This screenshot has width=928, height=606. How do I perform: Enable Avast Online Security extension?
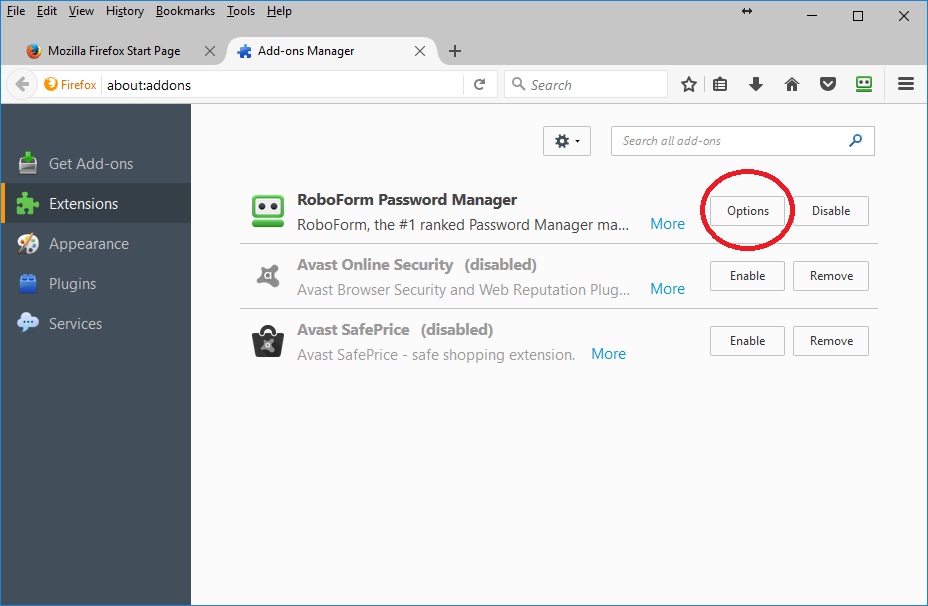pyautogui.click(x=747, y=276)
